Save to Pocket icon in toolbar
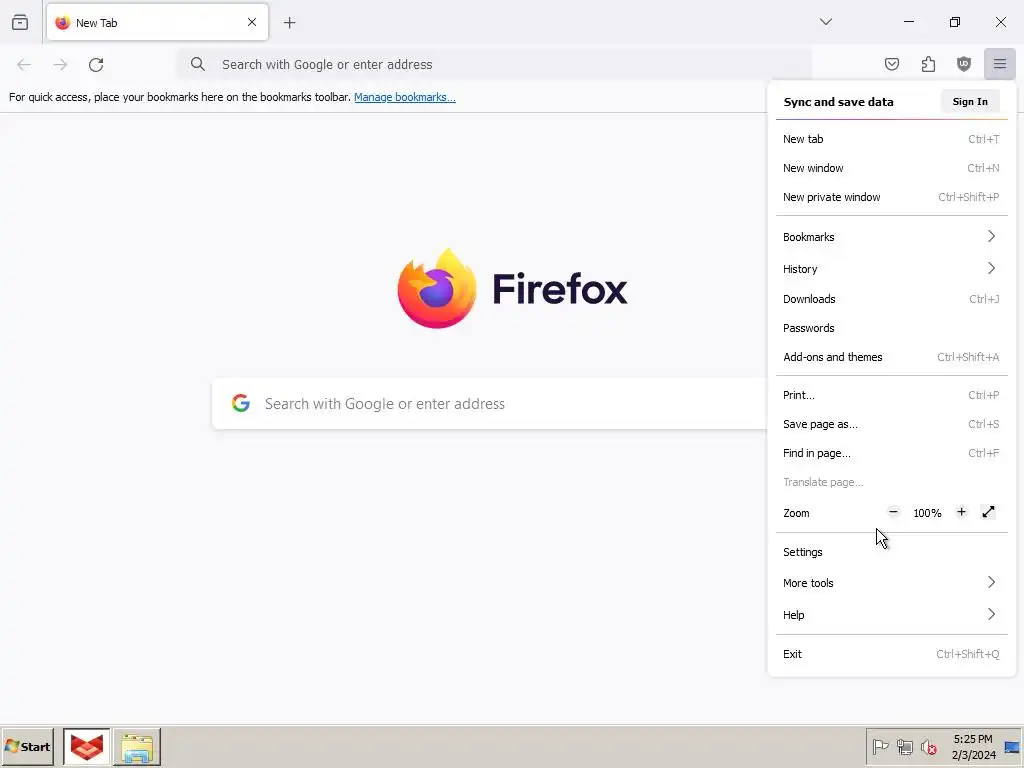Image resolution: width=1024 pixels, height=768 pixels. coord(891,64)
